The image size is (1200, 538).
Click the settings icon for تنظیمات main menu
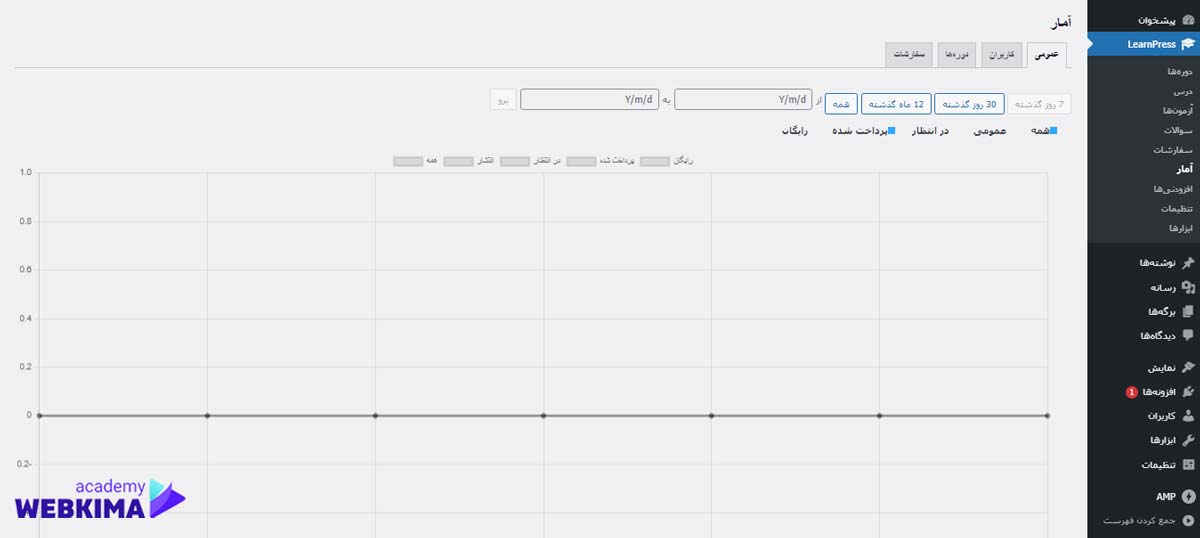pyautogui.click(x=1188, y=465)
